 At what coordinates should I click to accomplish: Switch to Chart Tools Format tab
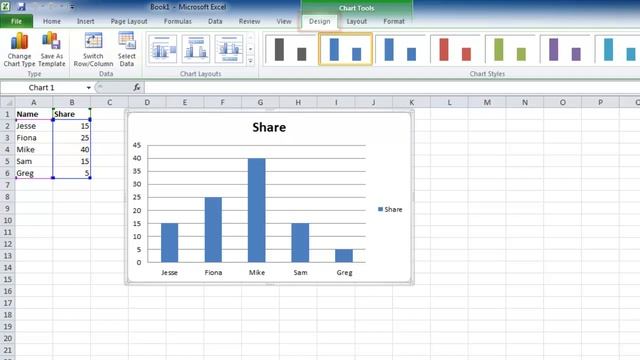[x=394, y=21]
